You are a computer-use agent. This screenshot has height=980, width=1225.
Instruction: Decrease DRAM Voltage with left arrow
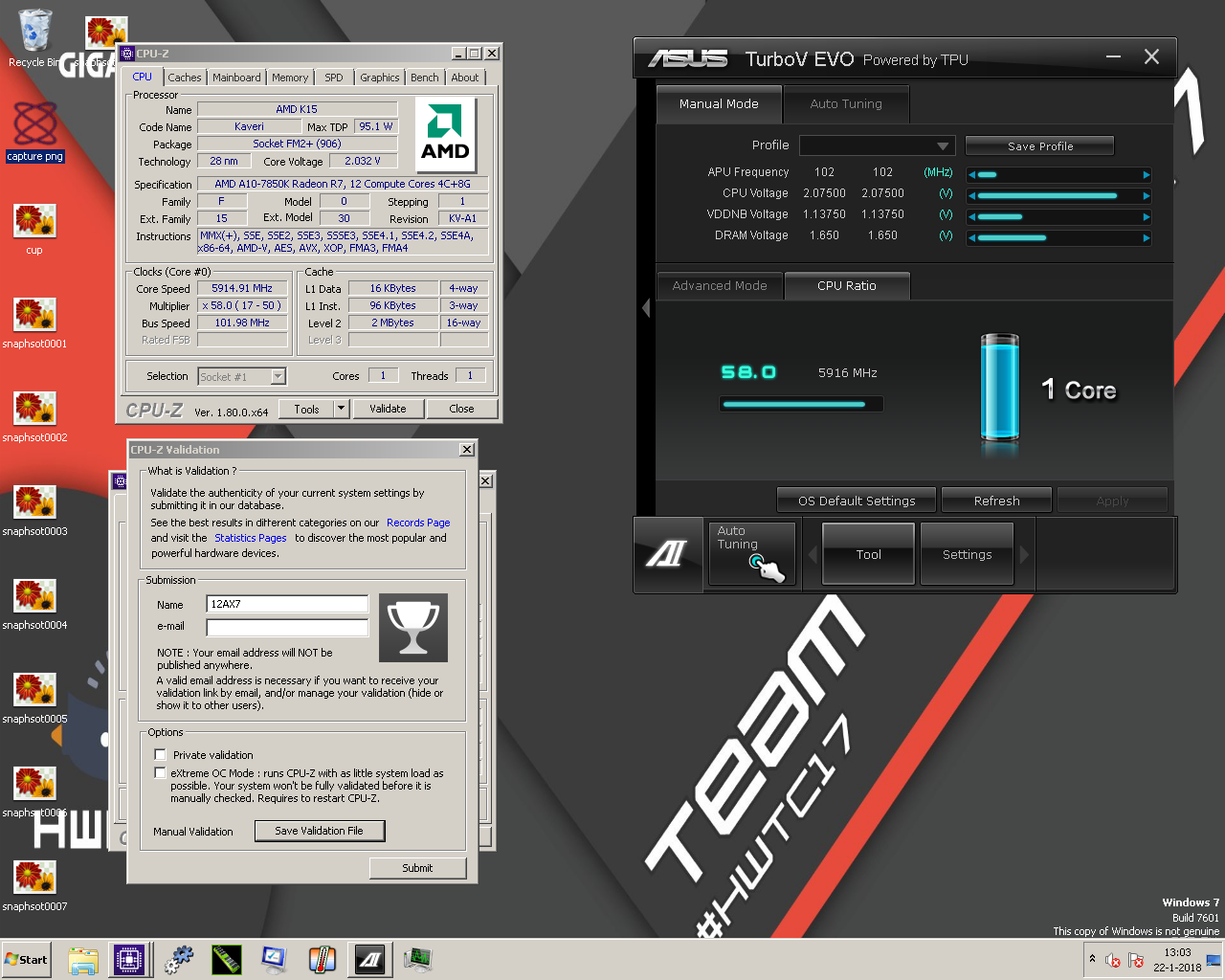[971, 238]
